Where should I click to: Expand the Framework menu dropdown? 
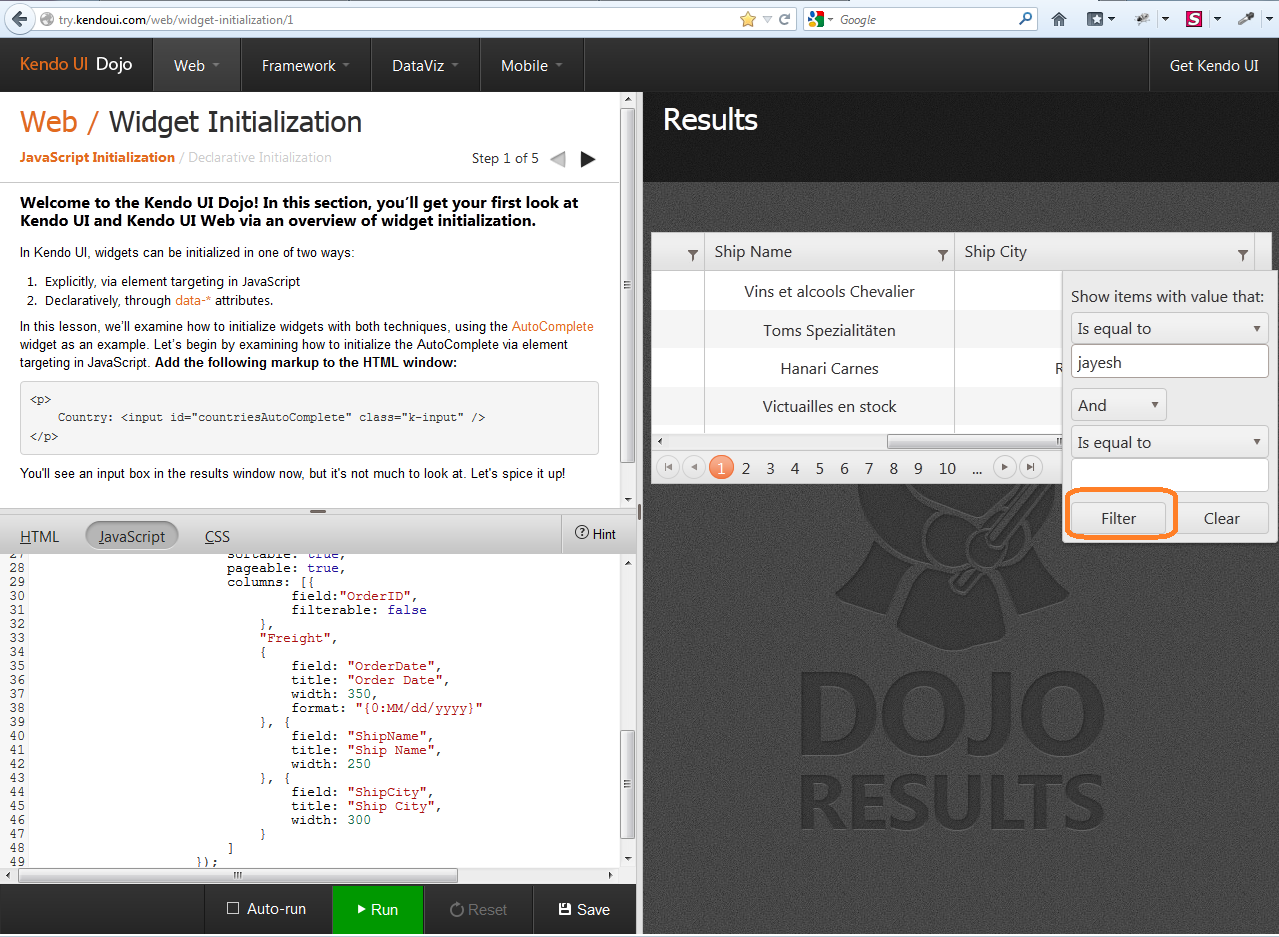click(x=306, y=65)
